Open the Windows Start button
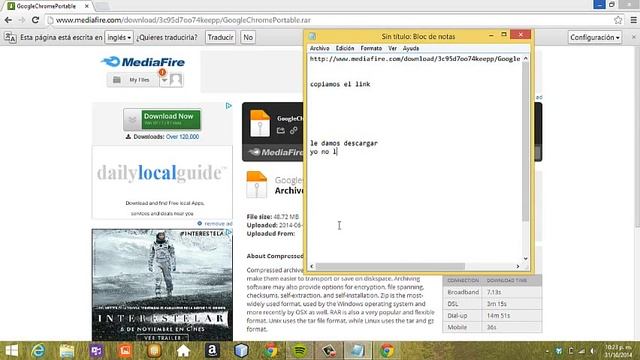Image resolution: width=640 pixels, height=360 pixels. [11, 351]
